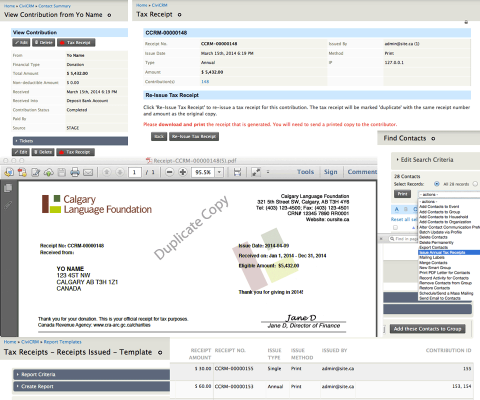Click the Back button on Tax Receipt page
480x400 pixels.
pyautogui.click(x=159, y=136)
